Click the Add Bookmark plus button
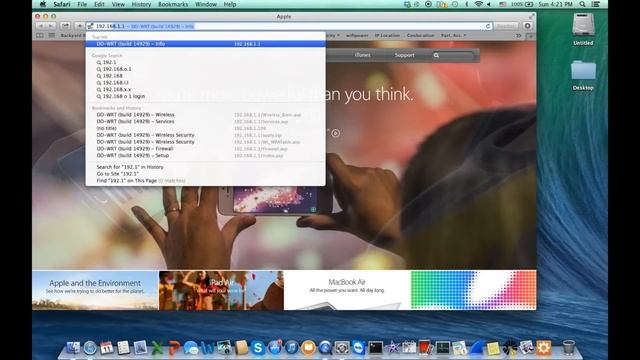640x360 pixels. (79, 26)
